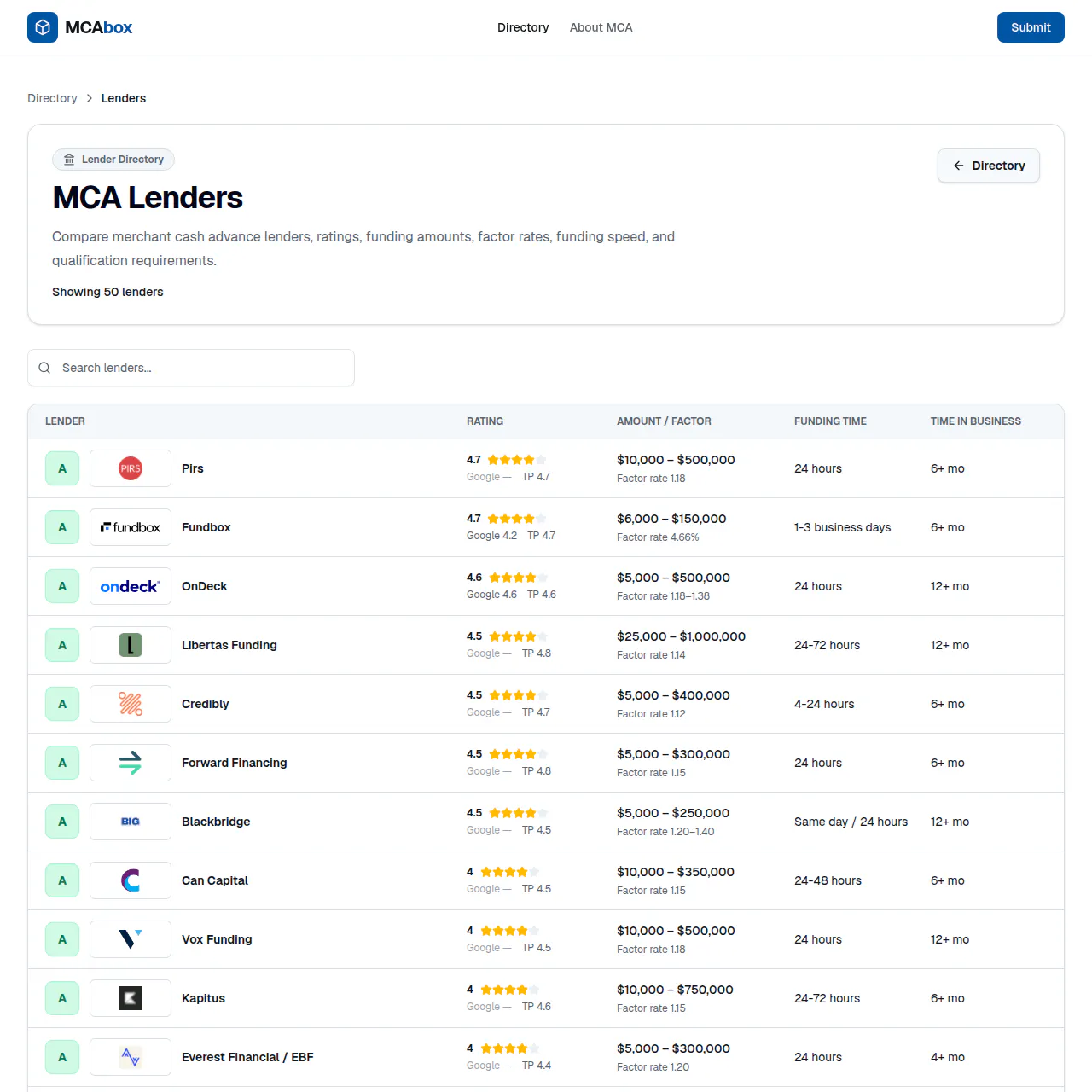Click the Kapitus logo

tap(131, 998)
